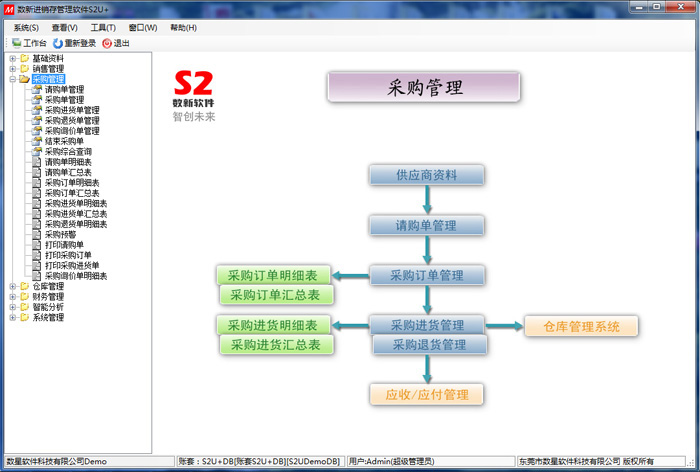Click status bar text 用户:Admin(超级管理员)

pos(392,461)
